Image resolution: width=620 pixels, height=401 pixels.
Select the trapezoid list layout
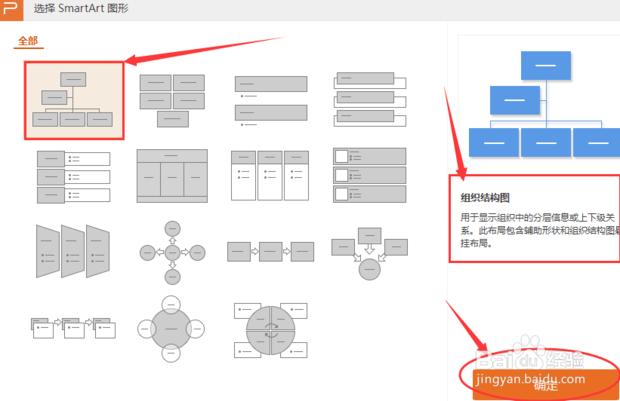(x=73, y=252)
